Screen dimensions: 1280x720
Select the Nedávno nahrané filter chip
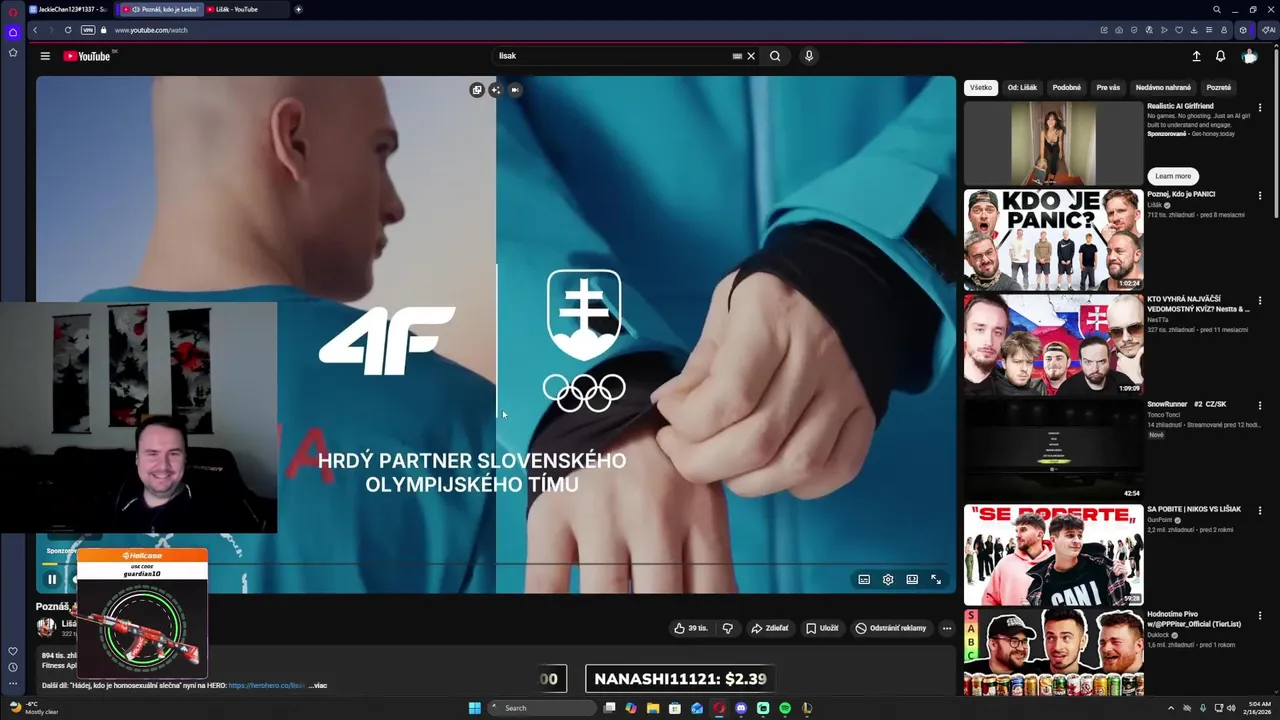1163,87
